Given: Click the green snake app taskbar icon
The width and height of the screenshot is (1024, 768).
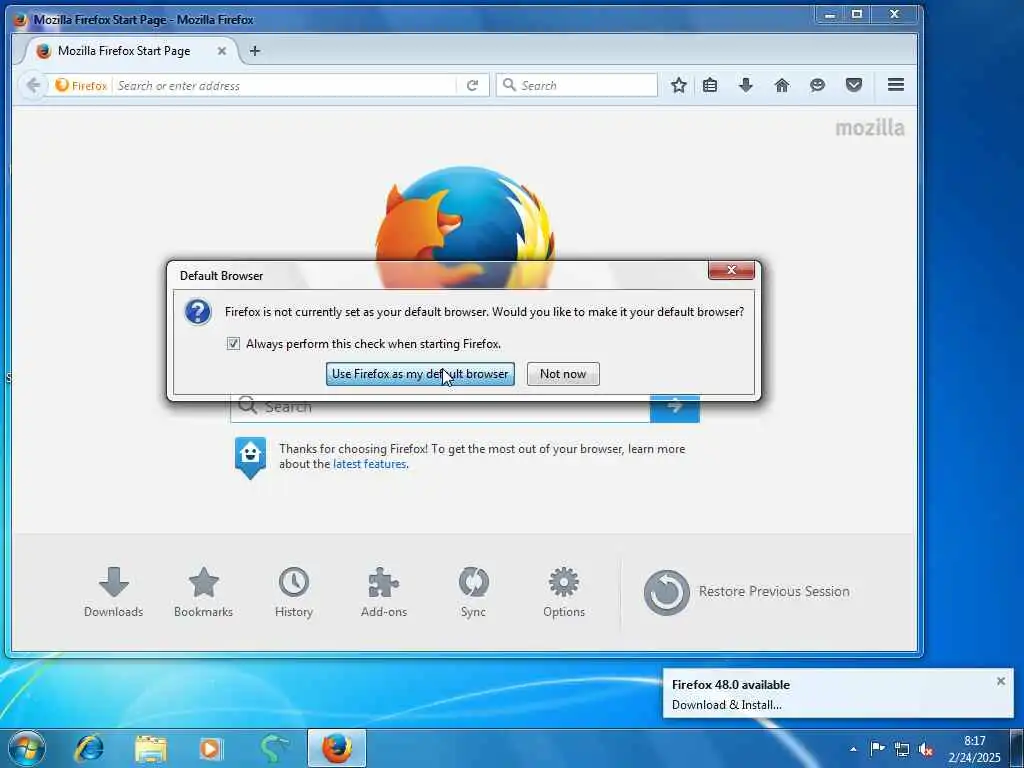Looking at the screenshot, I should tap(274, 748).
